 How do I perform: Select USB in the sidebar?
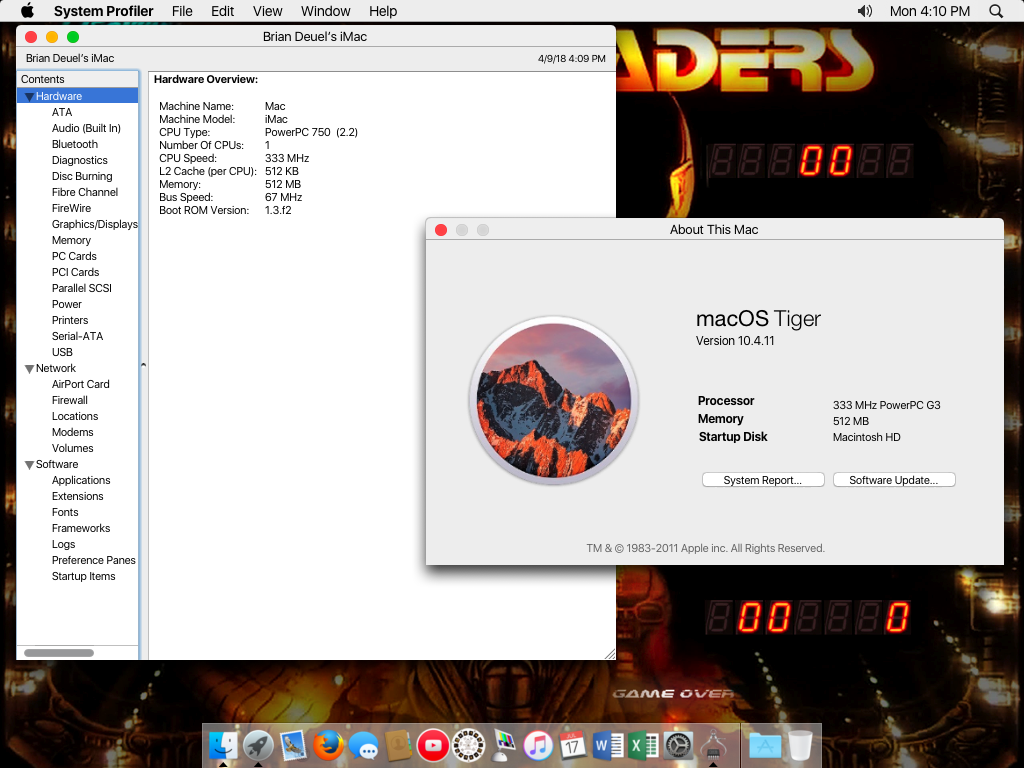pos(62,352)
